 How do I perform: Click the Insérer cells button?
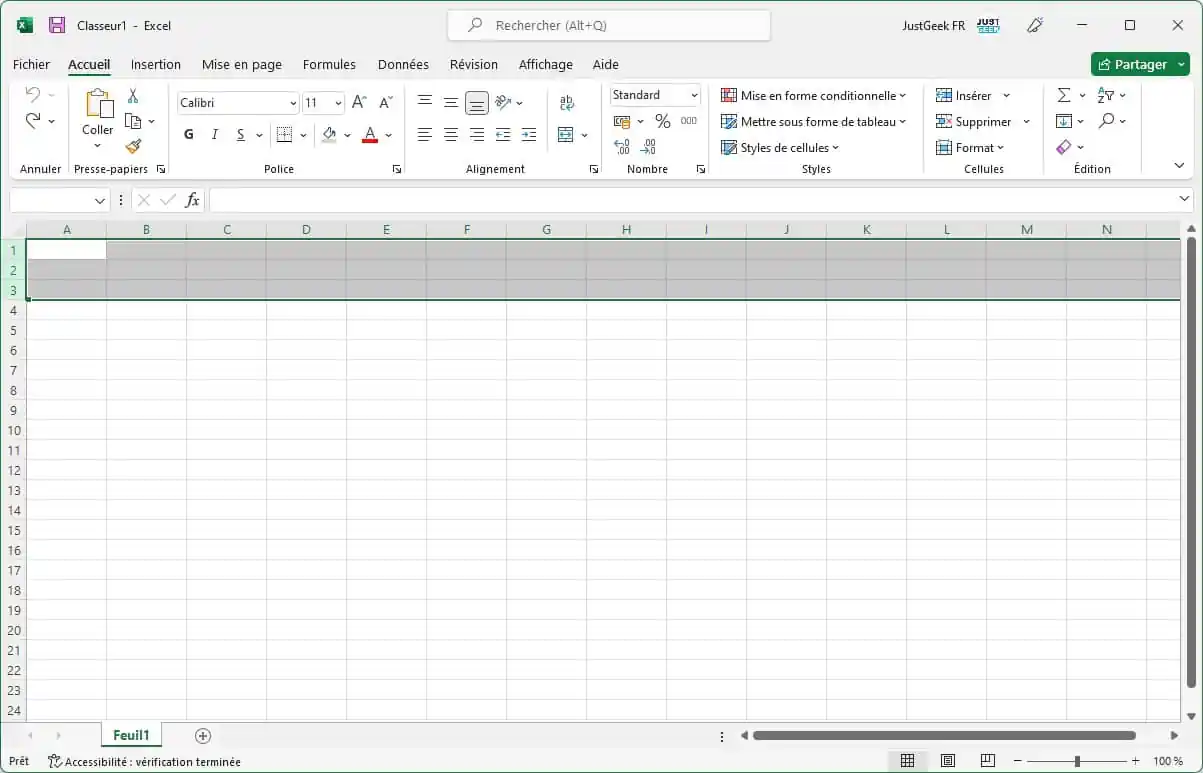[964, 95]
